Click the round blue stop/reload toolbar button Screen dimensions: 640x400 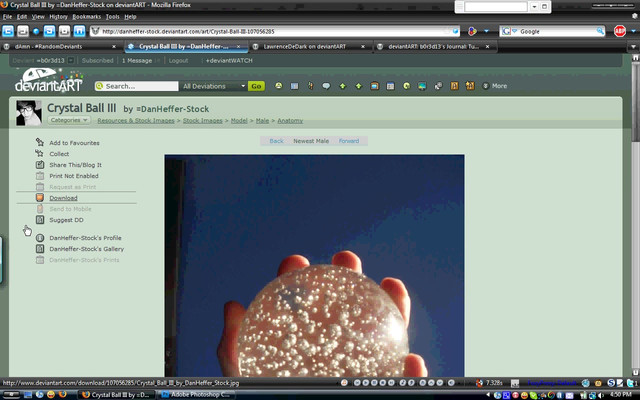click(36, 31)
